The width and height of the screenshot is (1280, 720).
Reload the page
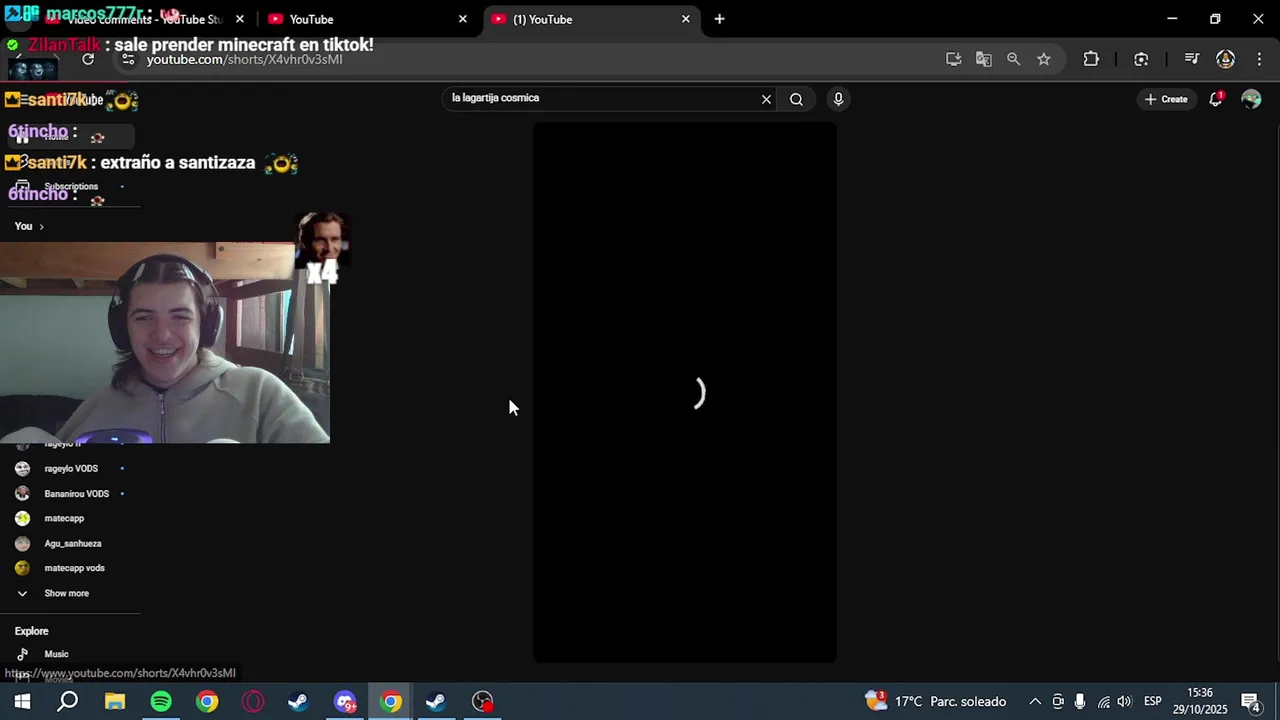point(88,59)
